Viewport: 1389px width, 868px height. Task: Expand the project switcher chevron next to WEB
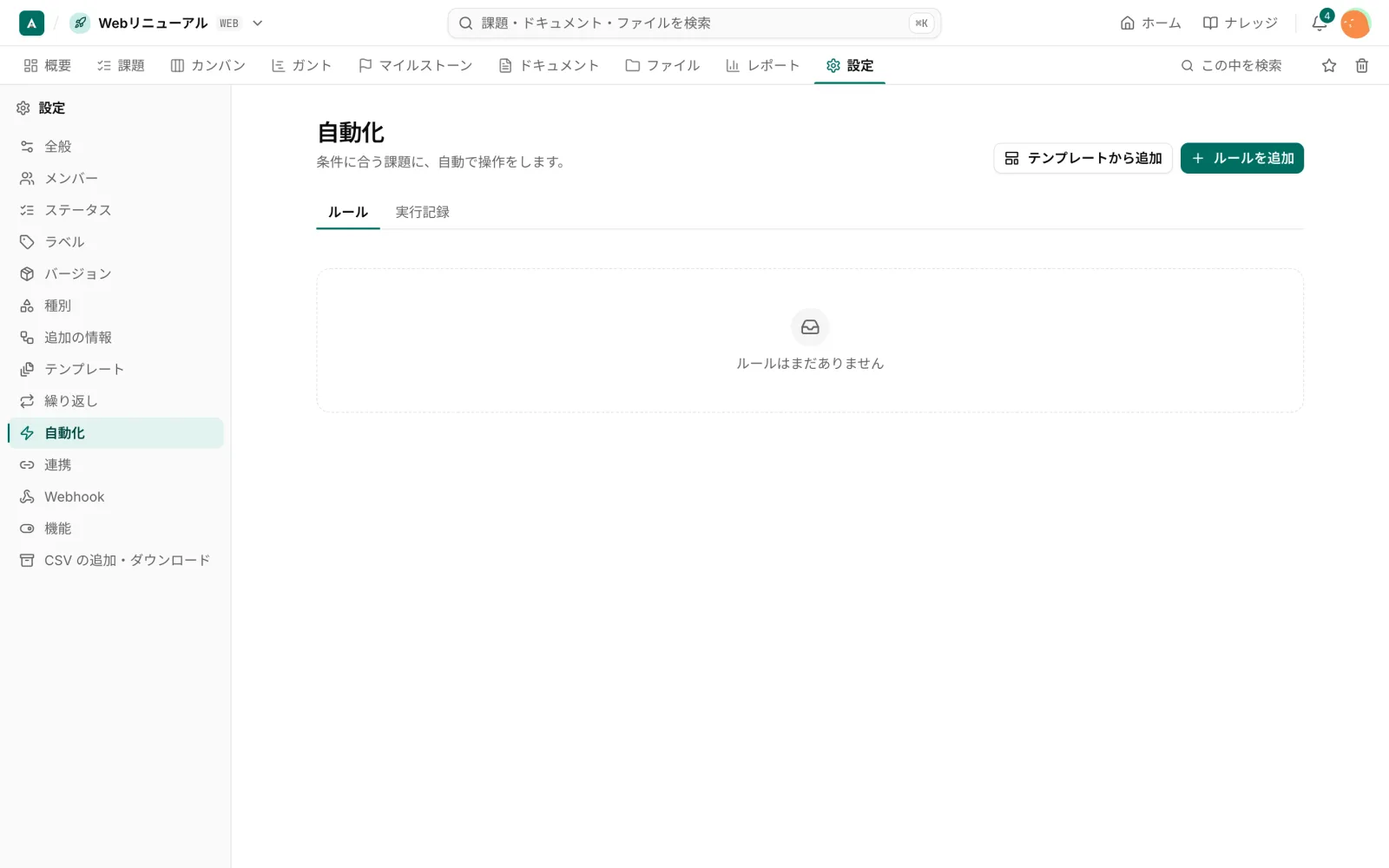pyautogui.click(x=258, y=23)
